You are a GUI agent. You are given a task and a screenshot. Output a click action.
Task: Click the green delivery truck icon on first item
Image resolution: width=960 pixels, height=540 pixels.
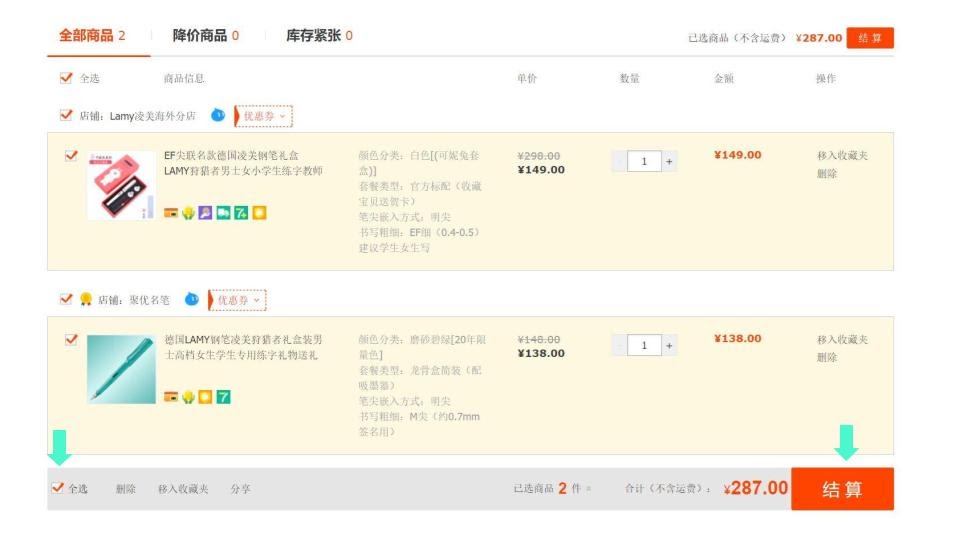click(x=223, y=213)
